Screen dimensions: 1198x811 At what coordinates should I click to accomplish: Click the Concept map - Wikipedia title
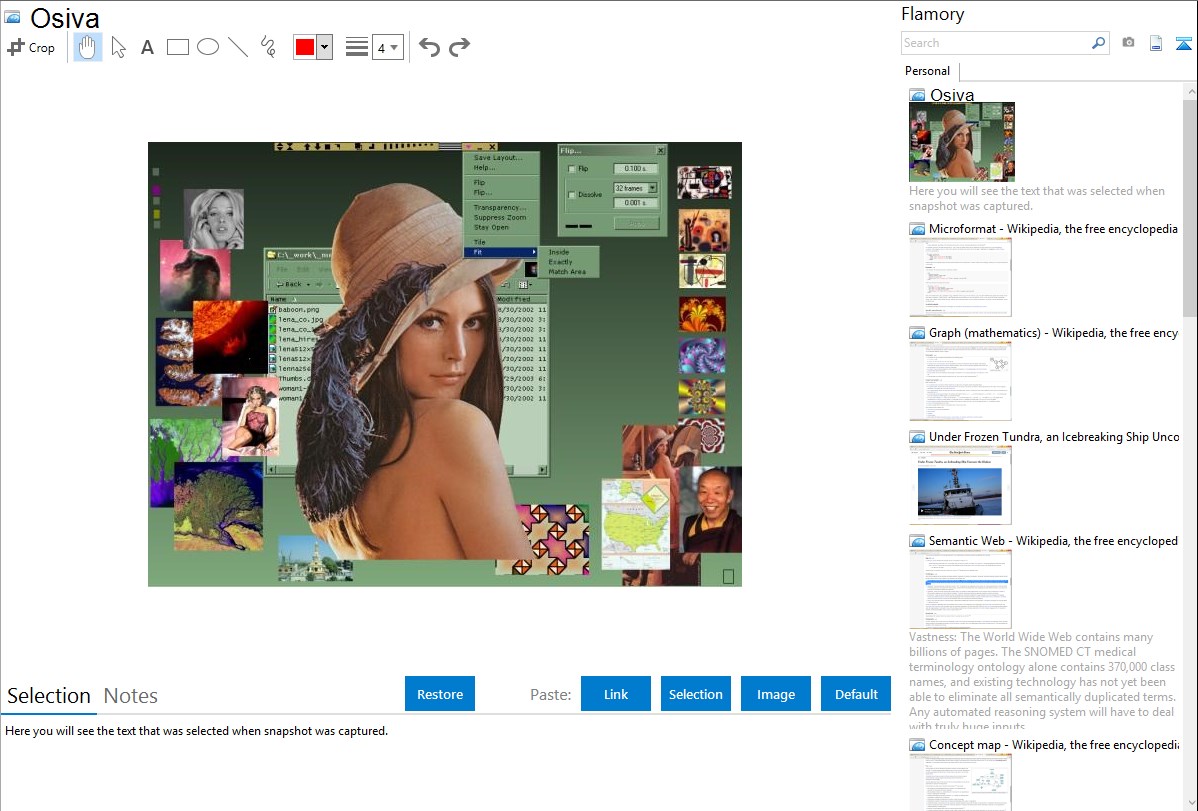(1053, 744)
